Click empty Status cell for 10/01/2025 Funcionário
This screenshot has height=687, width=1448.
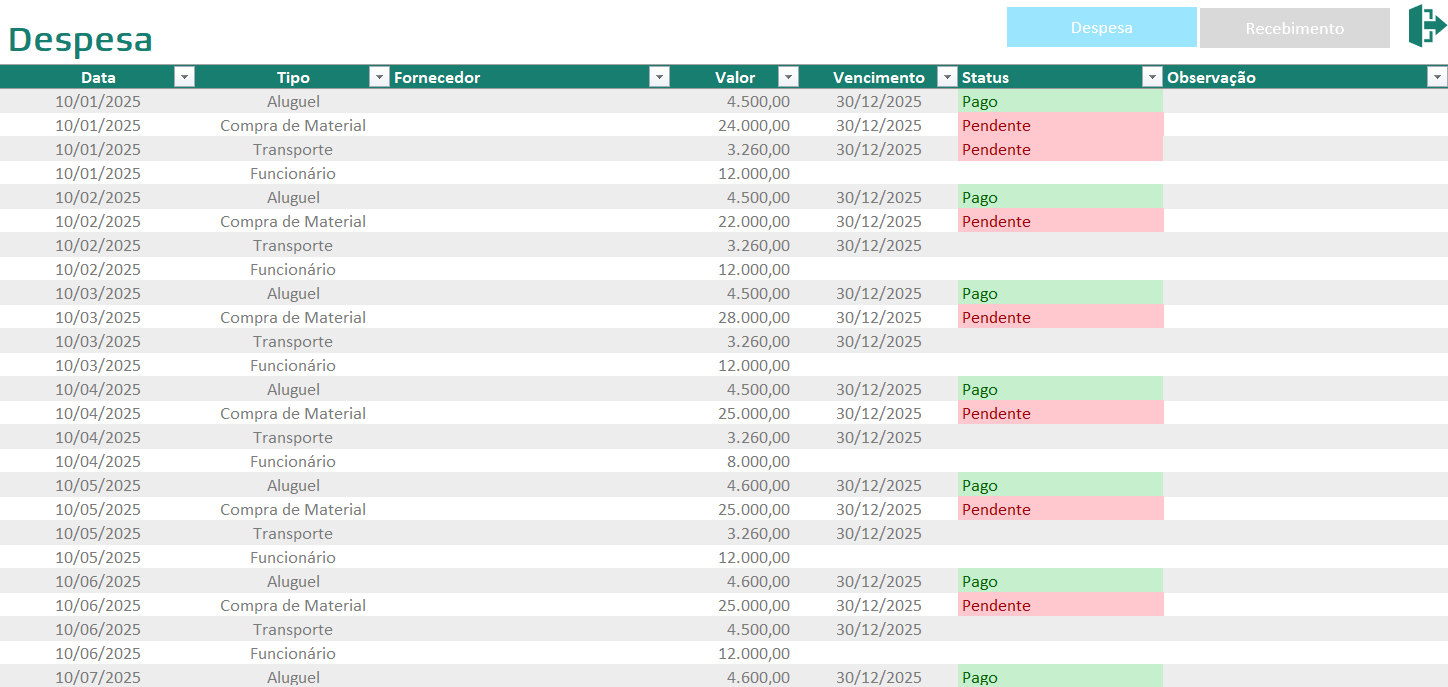tap(1060, 173)
